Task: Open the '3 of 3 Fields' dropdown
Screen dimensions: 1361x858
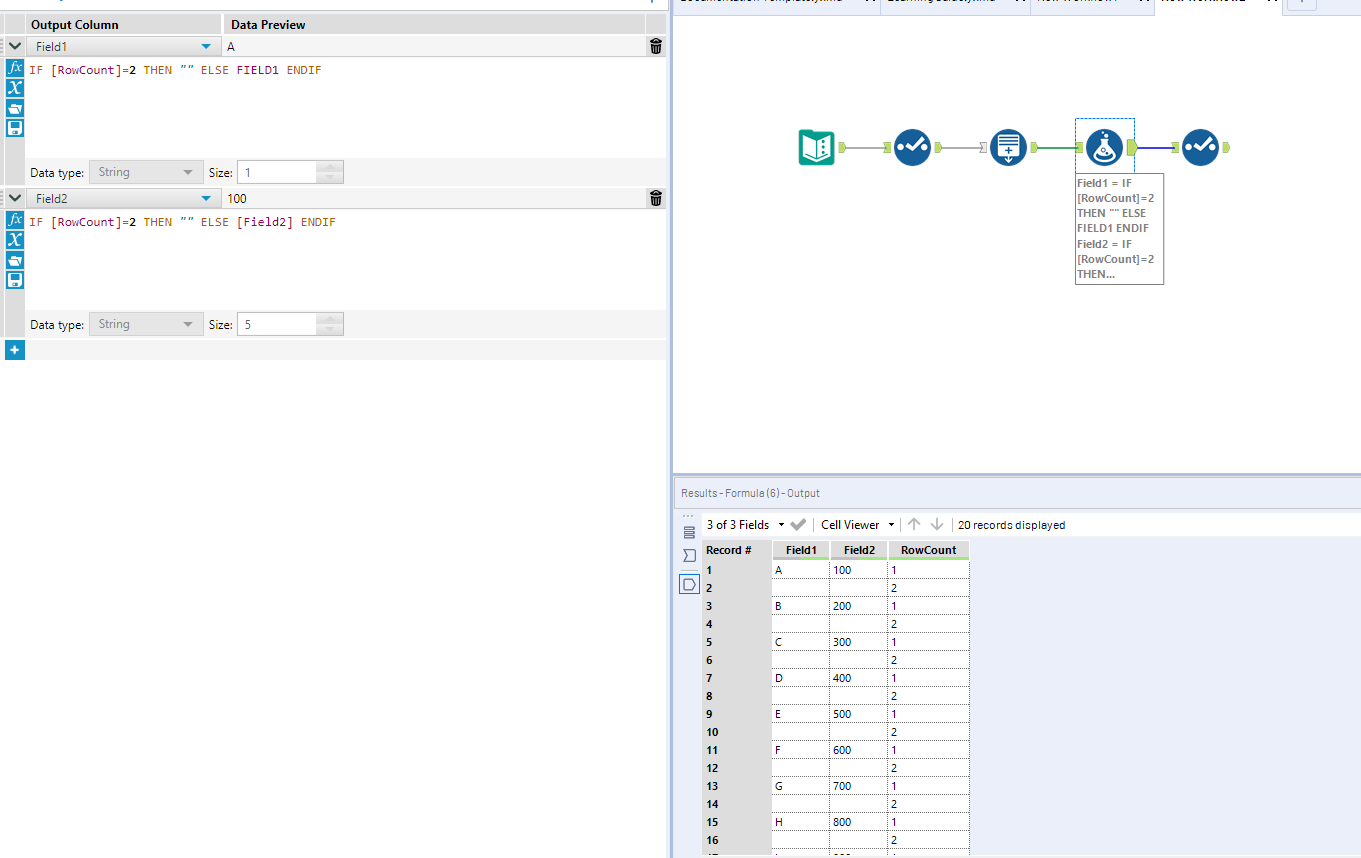Action: click(x=745, y=525)
